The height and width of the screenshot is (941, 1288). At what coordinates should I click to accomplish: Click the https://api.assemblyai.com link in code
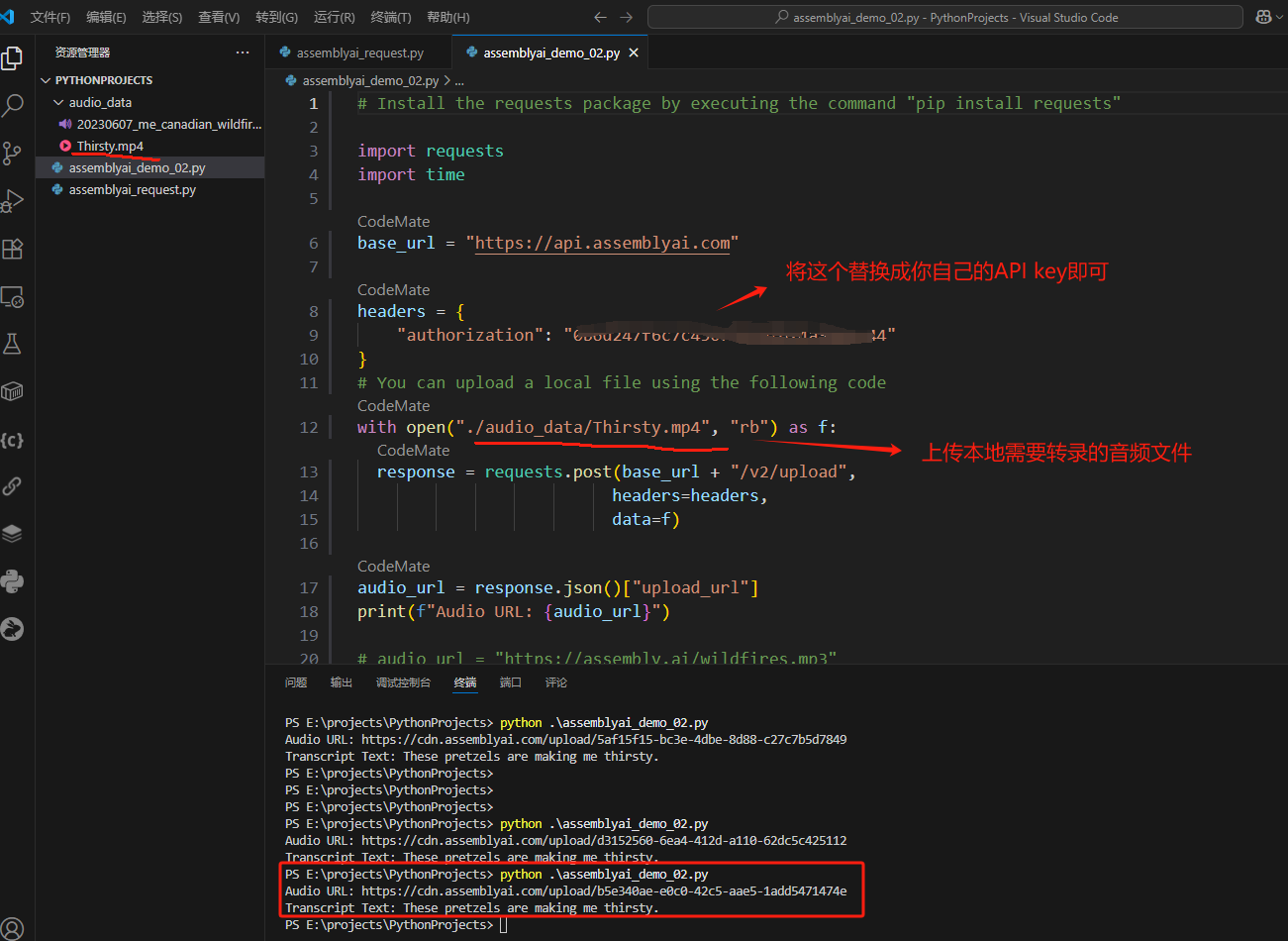602,244
